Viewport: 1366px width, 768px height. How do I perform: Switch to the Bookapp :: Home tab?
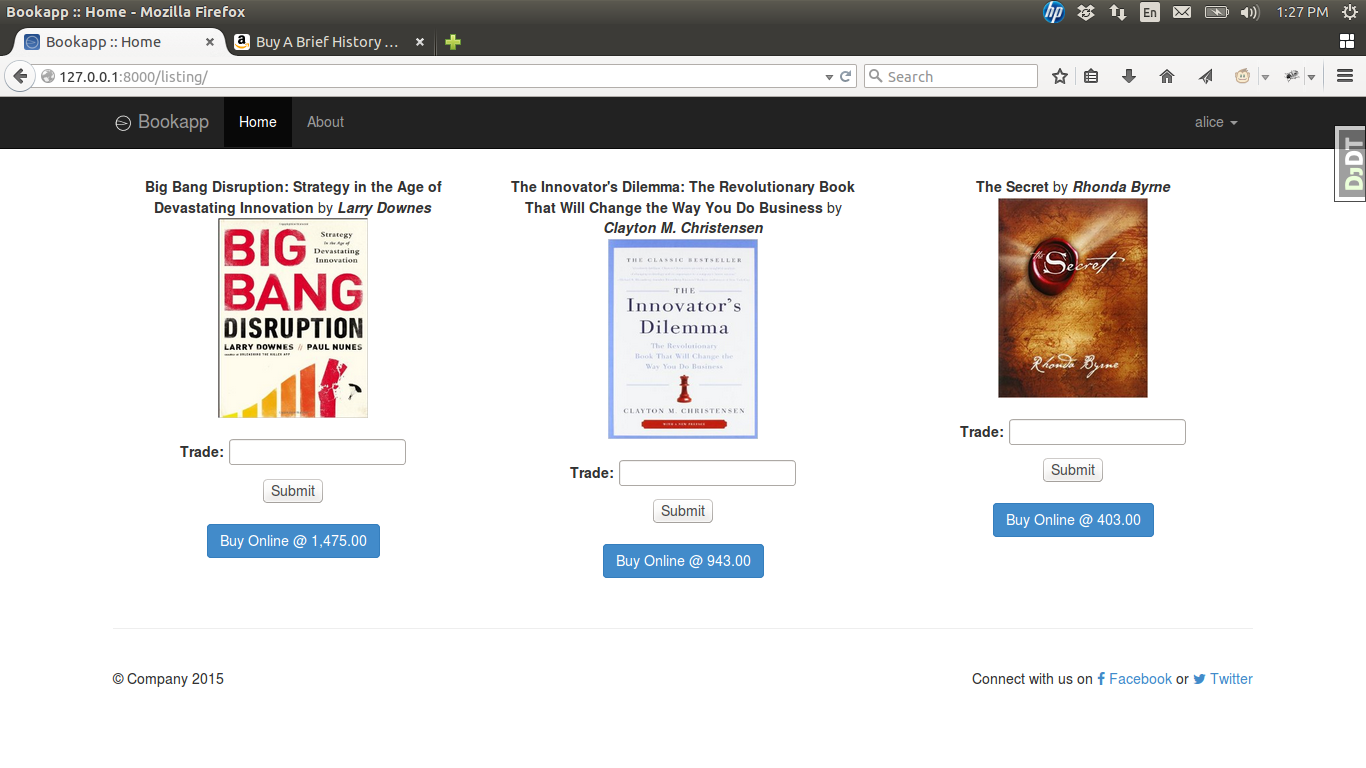point(118,42)
